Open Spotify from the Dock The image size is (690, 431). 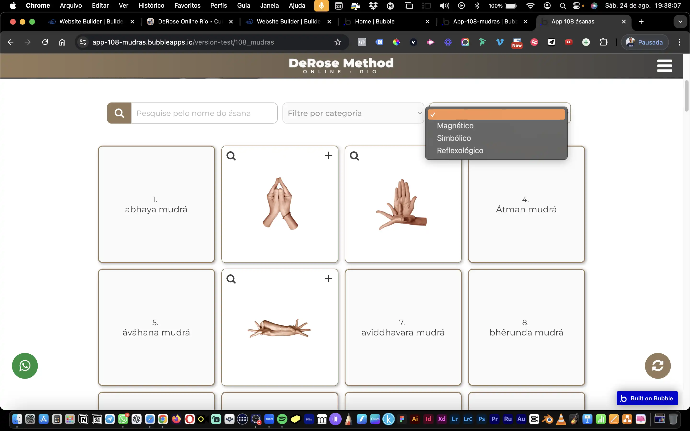[282, 419]
